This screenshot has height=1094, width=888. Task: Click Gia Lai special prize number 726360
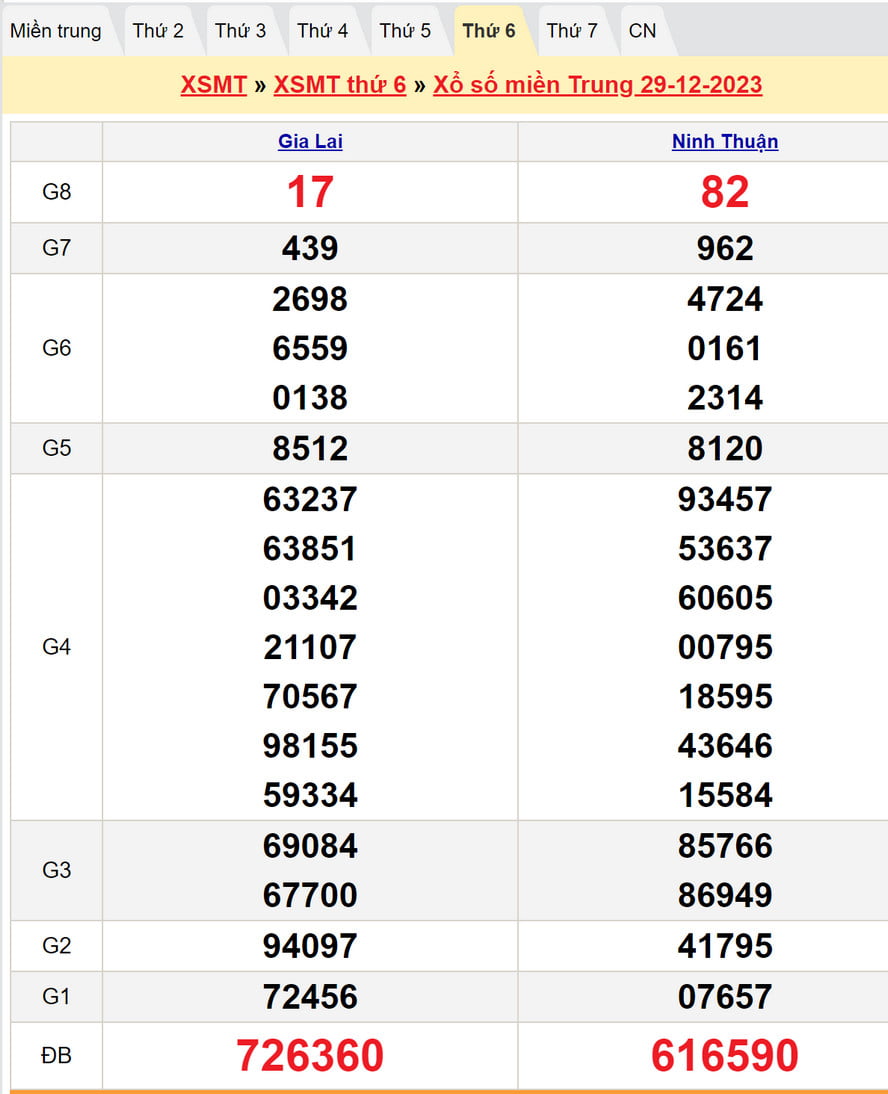click(310, 1055)
